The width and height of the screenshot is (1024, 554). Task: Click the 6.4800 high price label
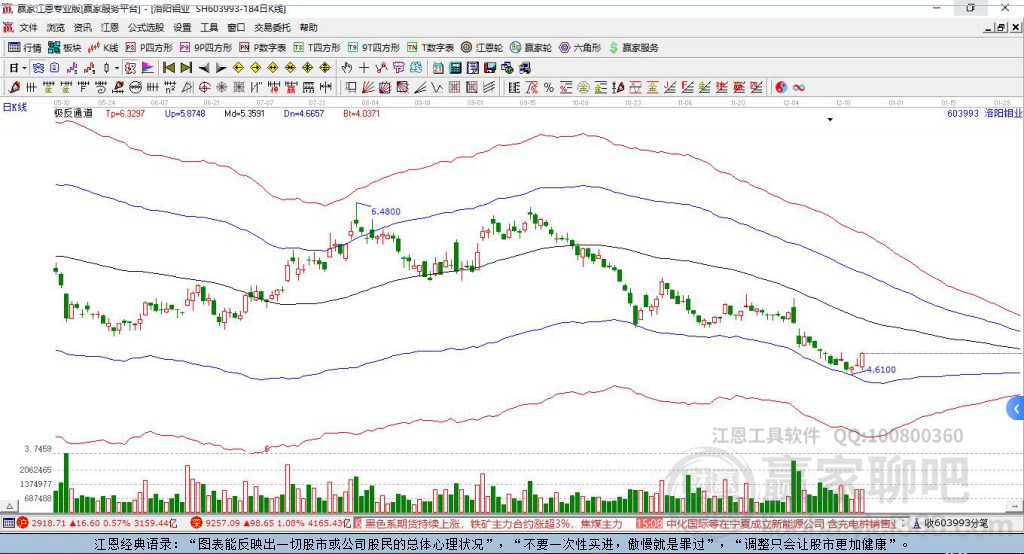[385, 212]
